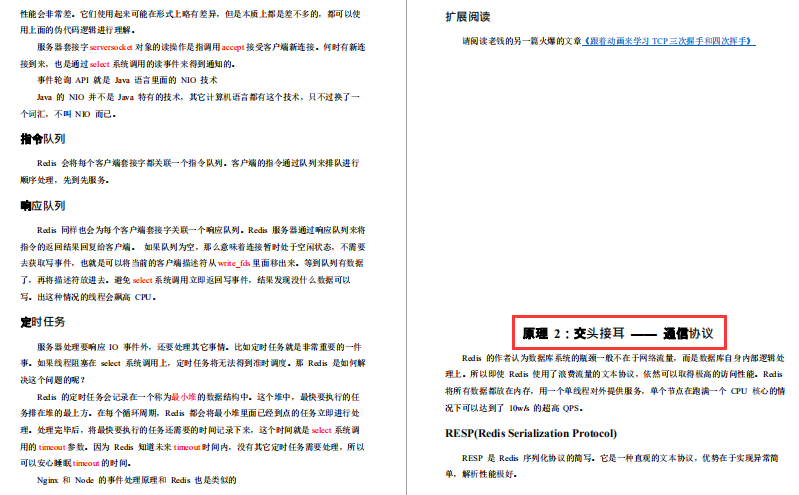799x495 pixels.
Task: Click the line ending 线程会飙高 CPU
Action: [88, 297]
